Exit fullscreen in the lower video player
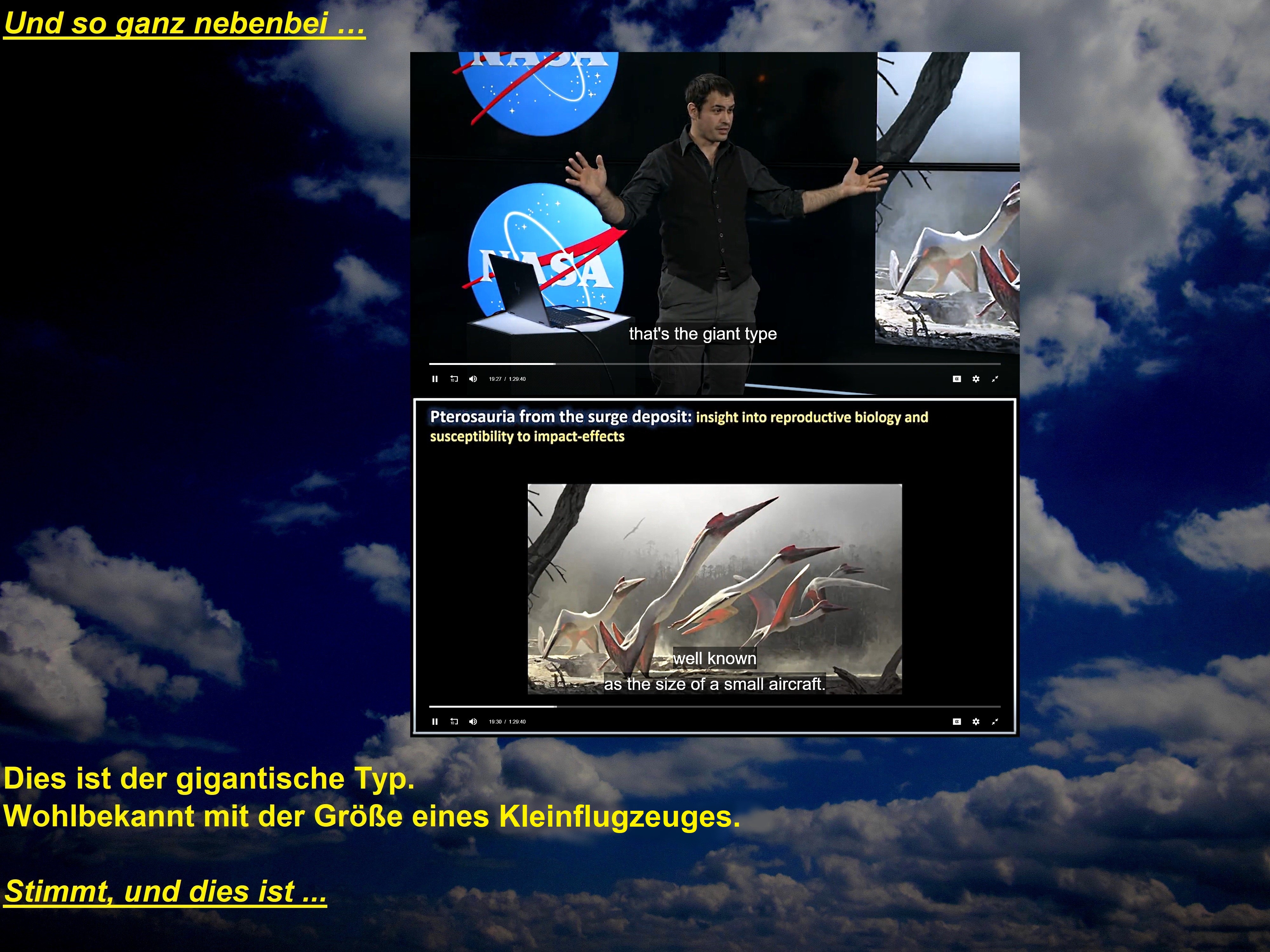Screen dimensions: 1270x952 pos(995,721)
